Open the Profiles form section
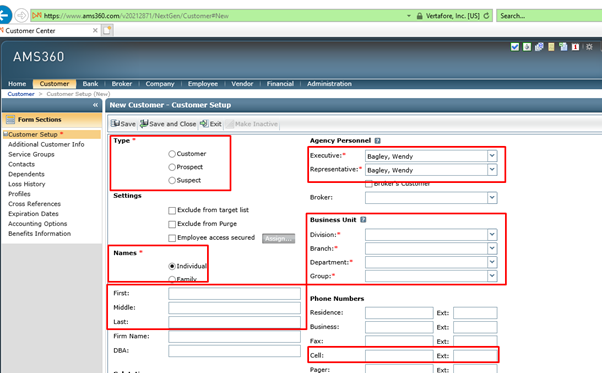 (19, 194)
